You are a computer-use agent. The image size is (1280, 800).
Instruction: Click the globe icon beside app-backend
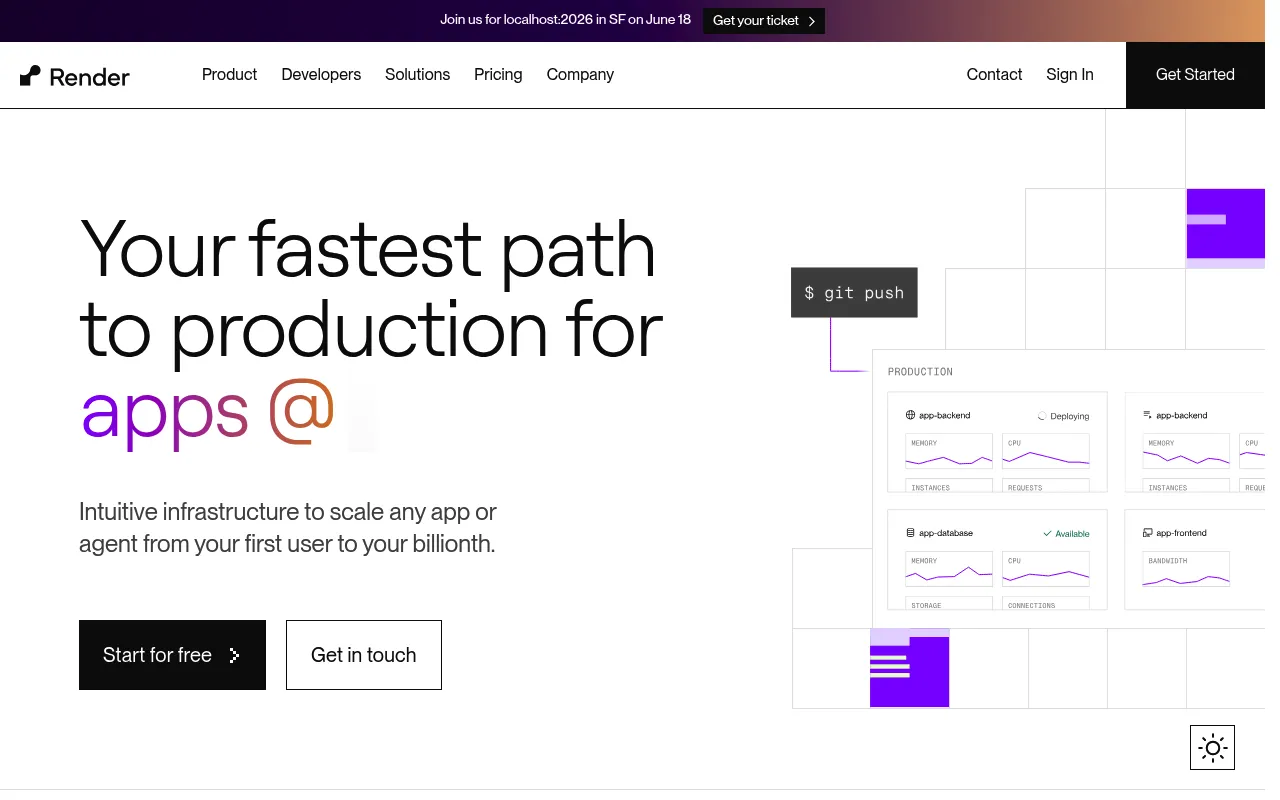[x=911, y=415]
